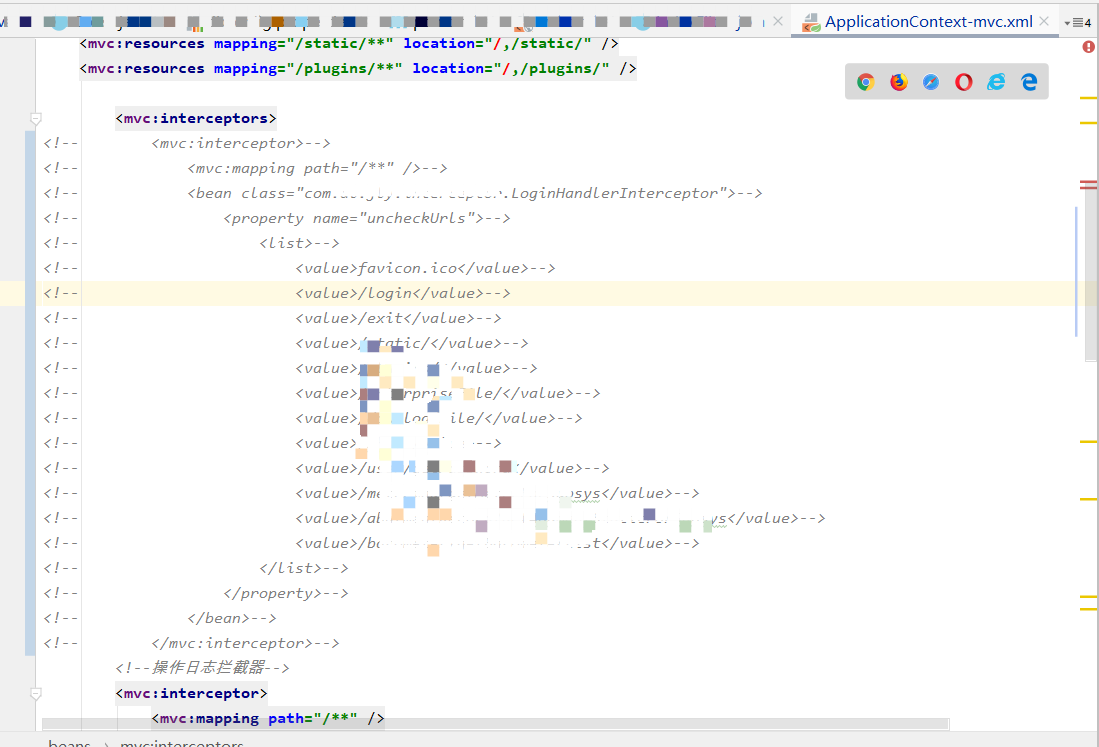Open file preview in Internet Explorer
The width and height of the screenshot is (1099, 747).
[996, 82]
